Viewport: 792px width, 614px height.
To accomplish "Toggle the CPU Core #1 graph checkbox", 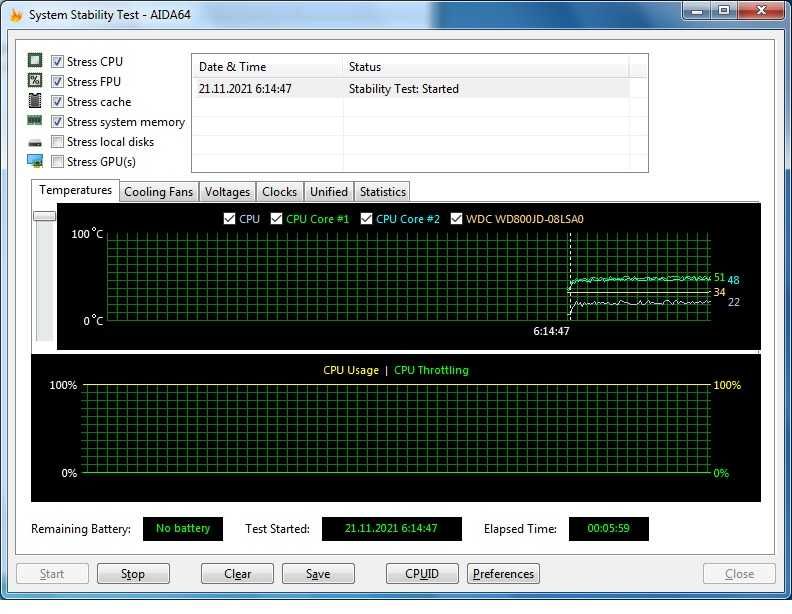I will (x=276, y=219).
